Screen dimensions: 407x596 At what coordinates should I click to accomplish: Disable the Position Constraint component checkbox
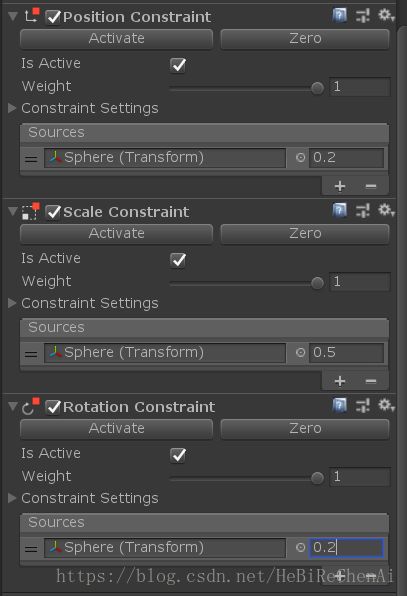53,17
